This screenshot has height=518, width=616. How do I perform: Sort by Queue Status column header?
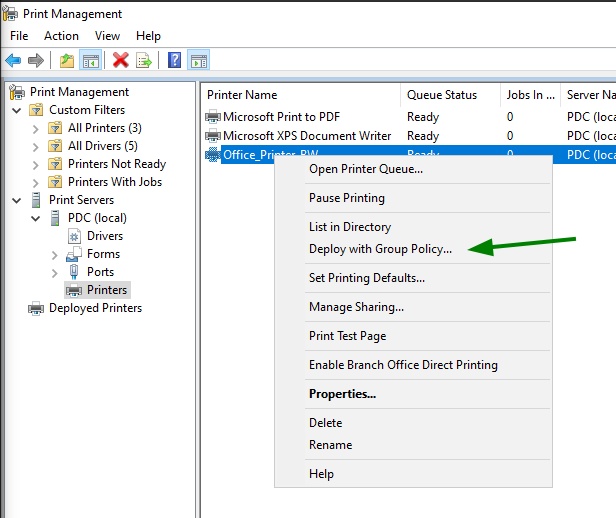(451, 95)
